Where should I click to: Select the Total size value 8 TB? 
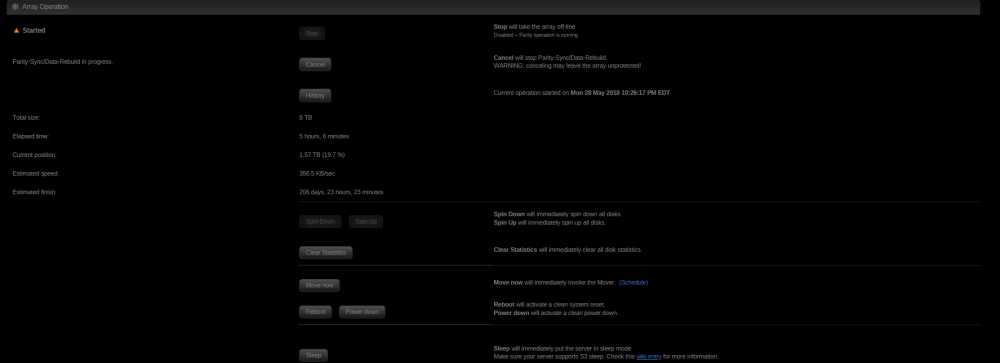(305, 118)
